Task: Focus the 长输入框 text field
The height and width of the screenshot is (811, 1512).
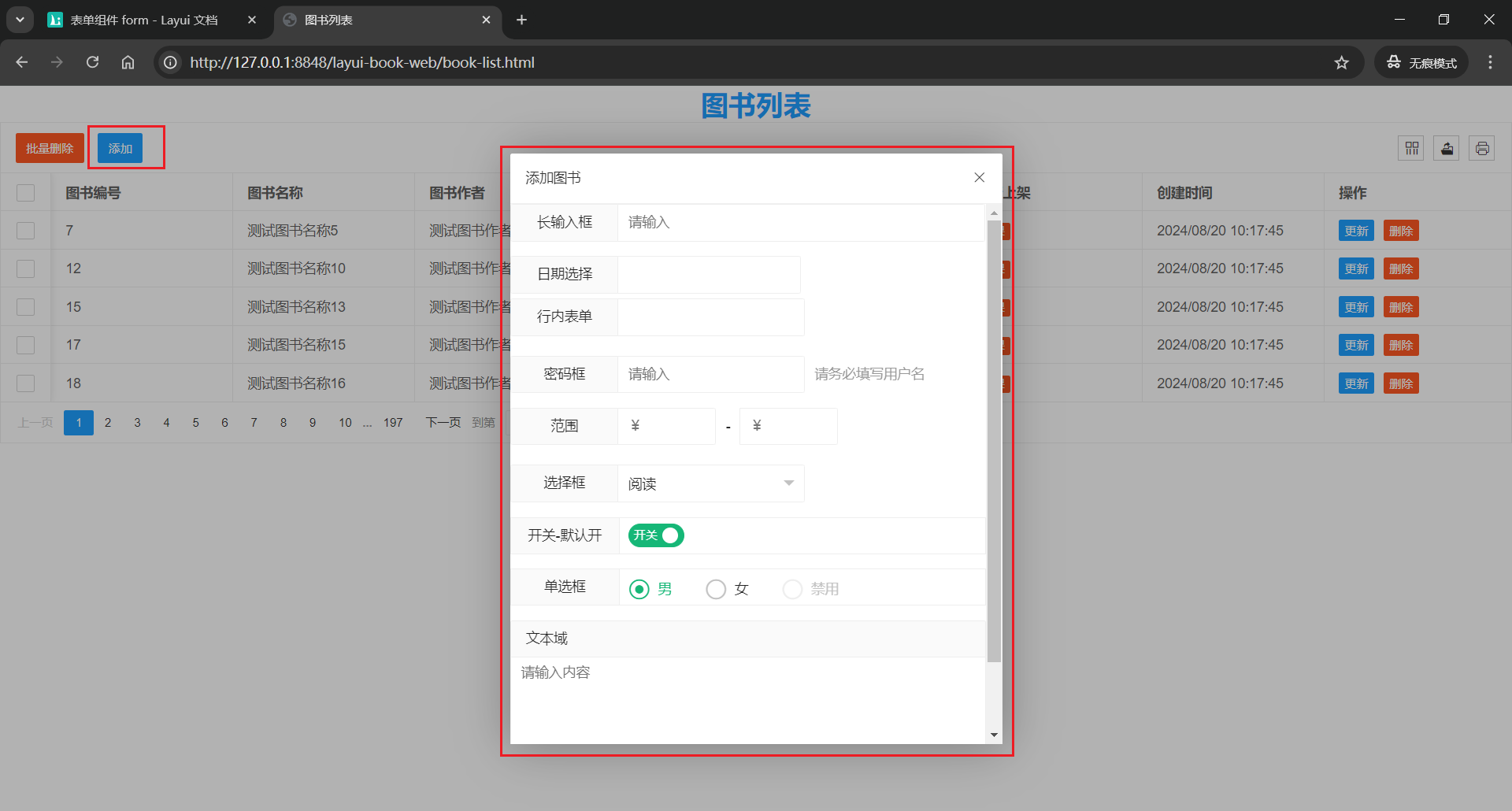Action: click(x=801, y=223)
